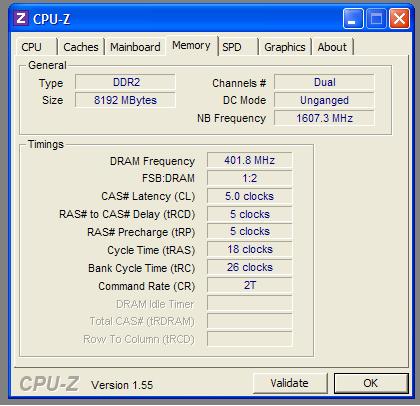This screenshot has height=406, width=420.
Task: Close the CPU-Z window
Action: [x=400, y=18]
